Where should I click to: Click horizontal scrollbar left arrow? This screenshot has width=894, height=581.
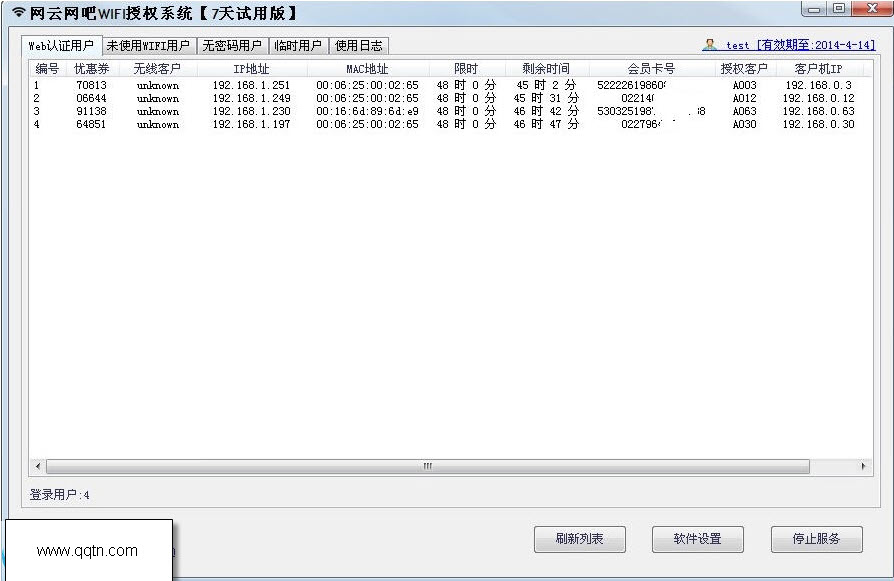pos(38,466)
